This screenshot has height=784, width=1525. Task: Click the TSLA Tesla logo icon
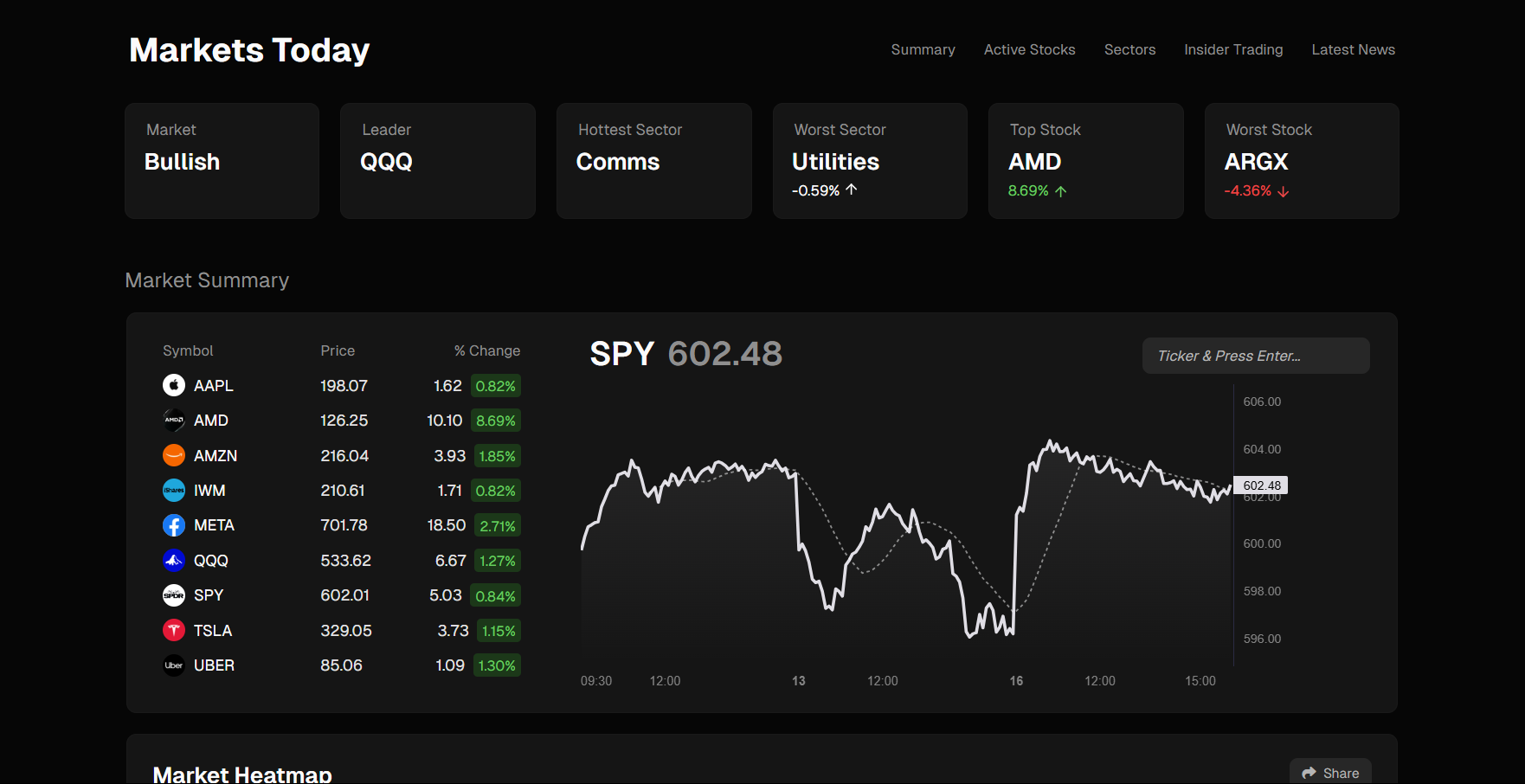tap(174, 630)
